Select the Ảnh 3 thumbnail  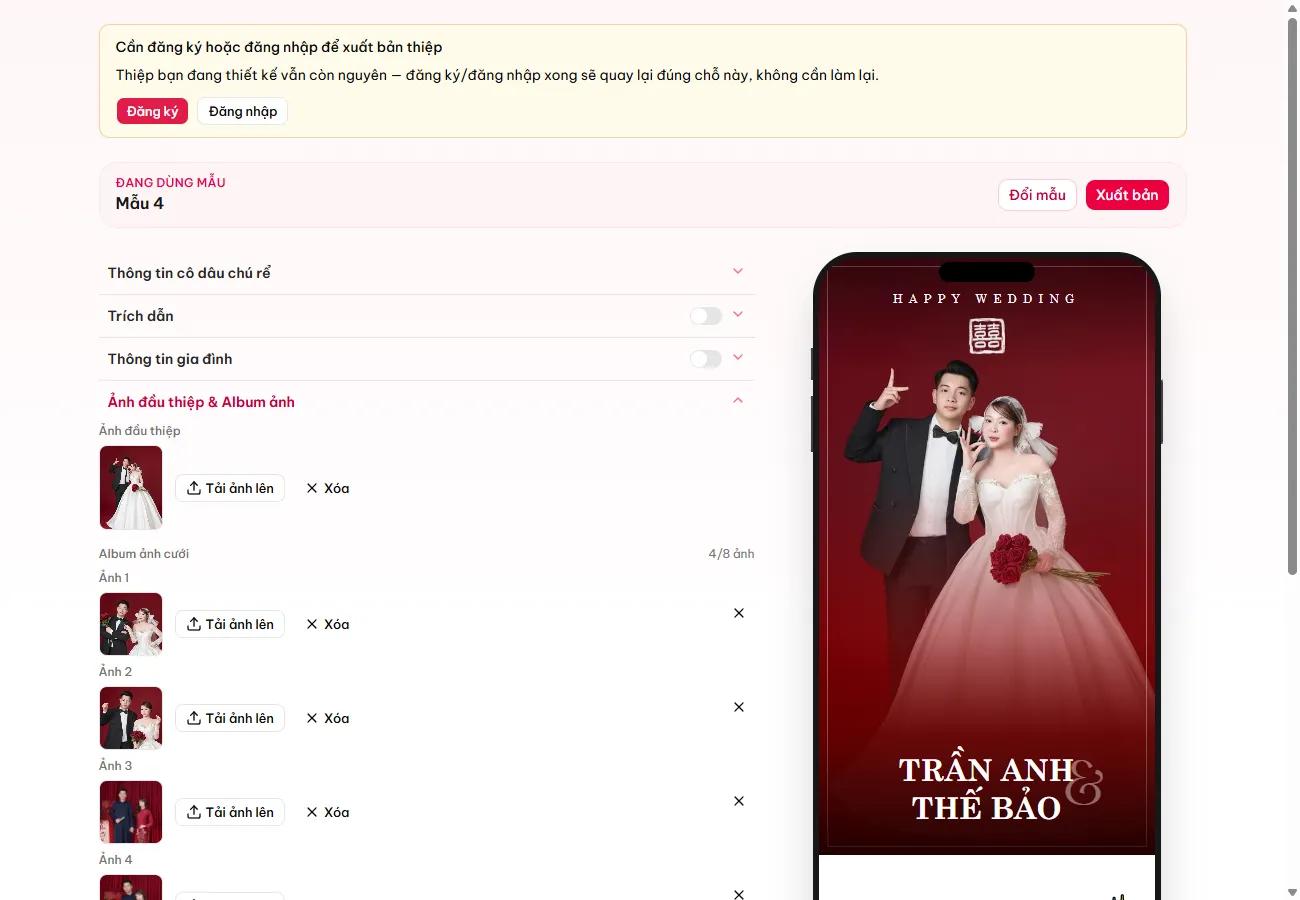pos(131,812)
